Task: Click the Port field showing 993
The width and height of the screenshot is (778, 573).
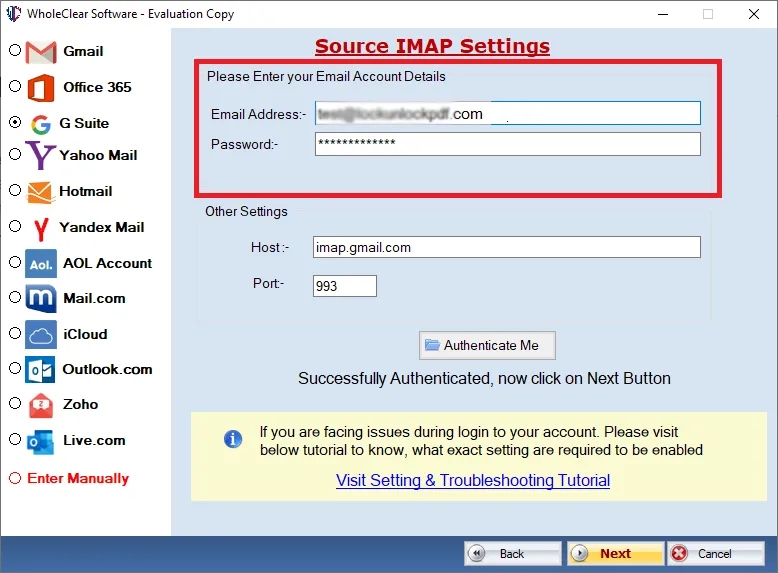Action: point(345,286)
